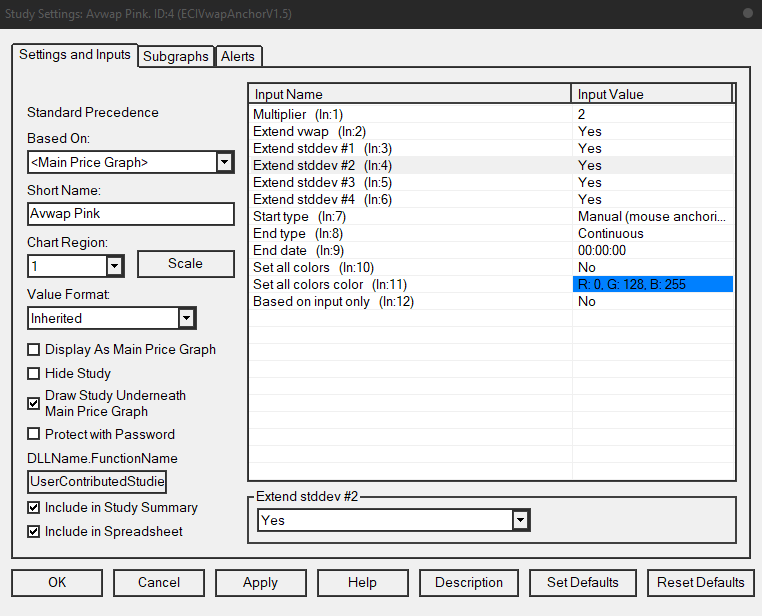Image resolution: width=762 pixels, height=616 pixels.
Task: Click the Short Name text field
Action: point(130,214)
